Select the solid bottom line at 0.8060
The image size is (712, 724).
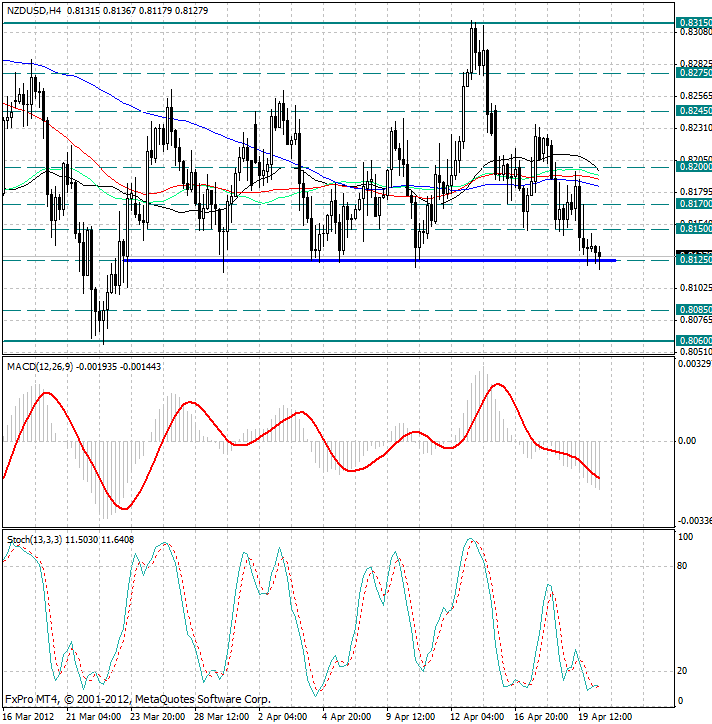338,341
